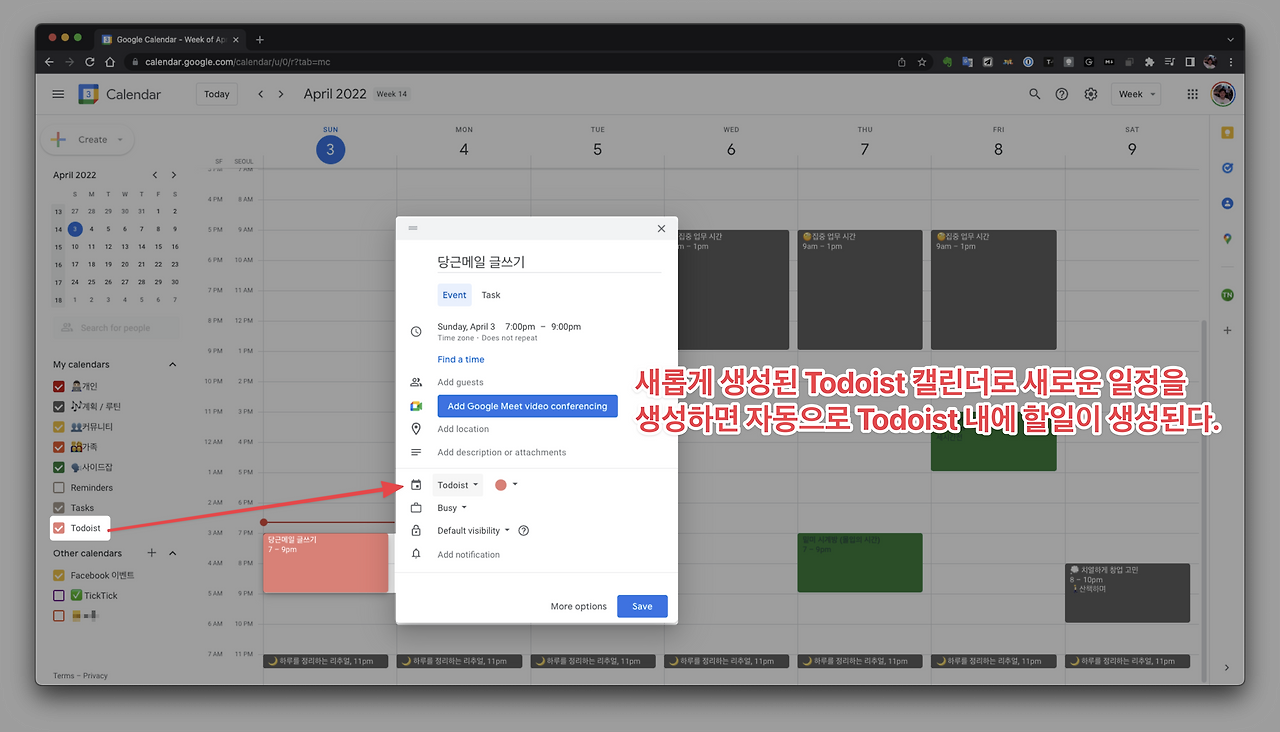Open the browser home page
The width and height of the screenshot is (1280, 732).
[111, 62]
